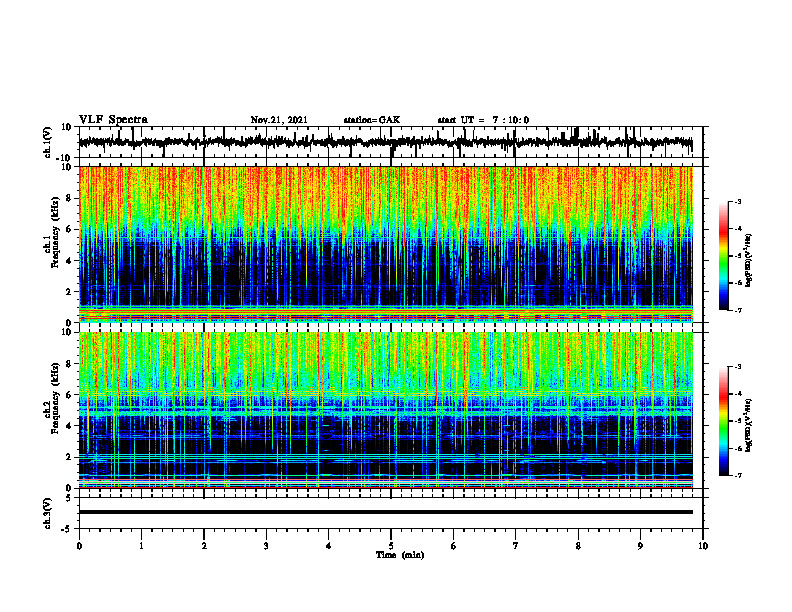Click the ch.3 flat black trace
The height and width of the screenshot is (612, 792).
[385, 512]
